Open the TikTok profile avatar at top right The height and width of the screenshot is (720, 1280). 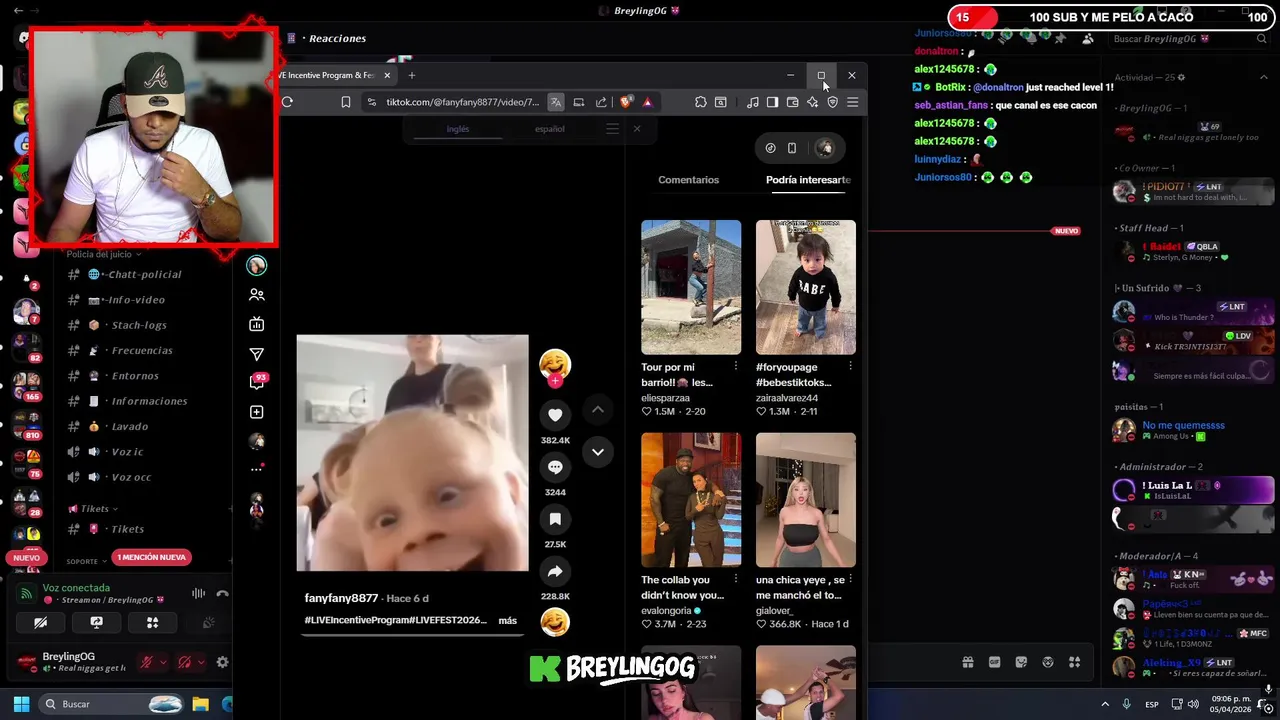[x=824, y=148]
